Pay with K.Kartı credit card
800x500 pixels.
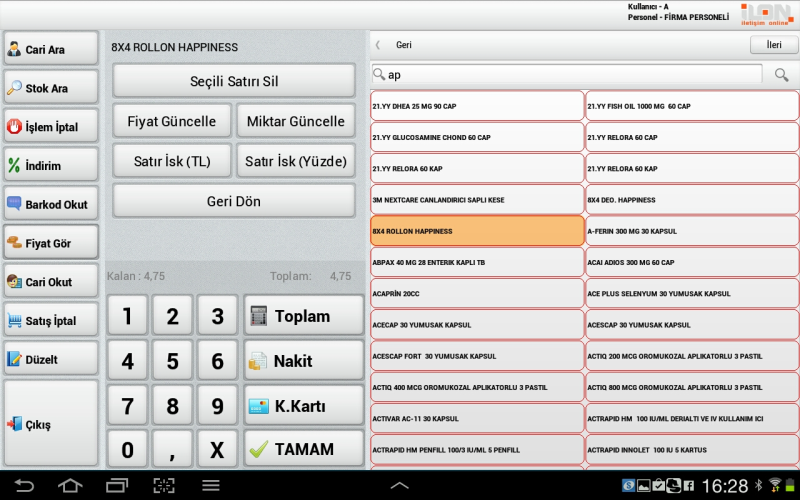click(303, 406)
